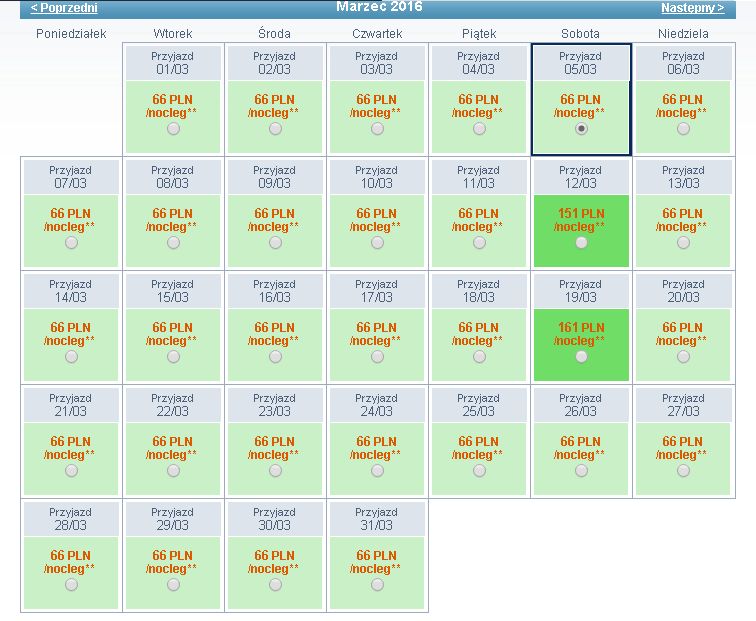Pick the 18/03 arrival radio button
The width and height of the screenshot is (756, 621).
479,357
